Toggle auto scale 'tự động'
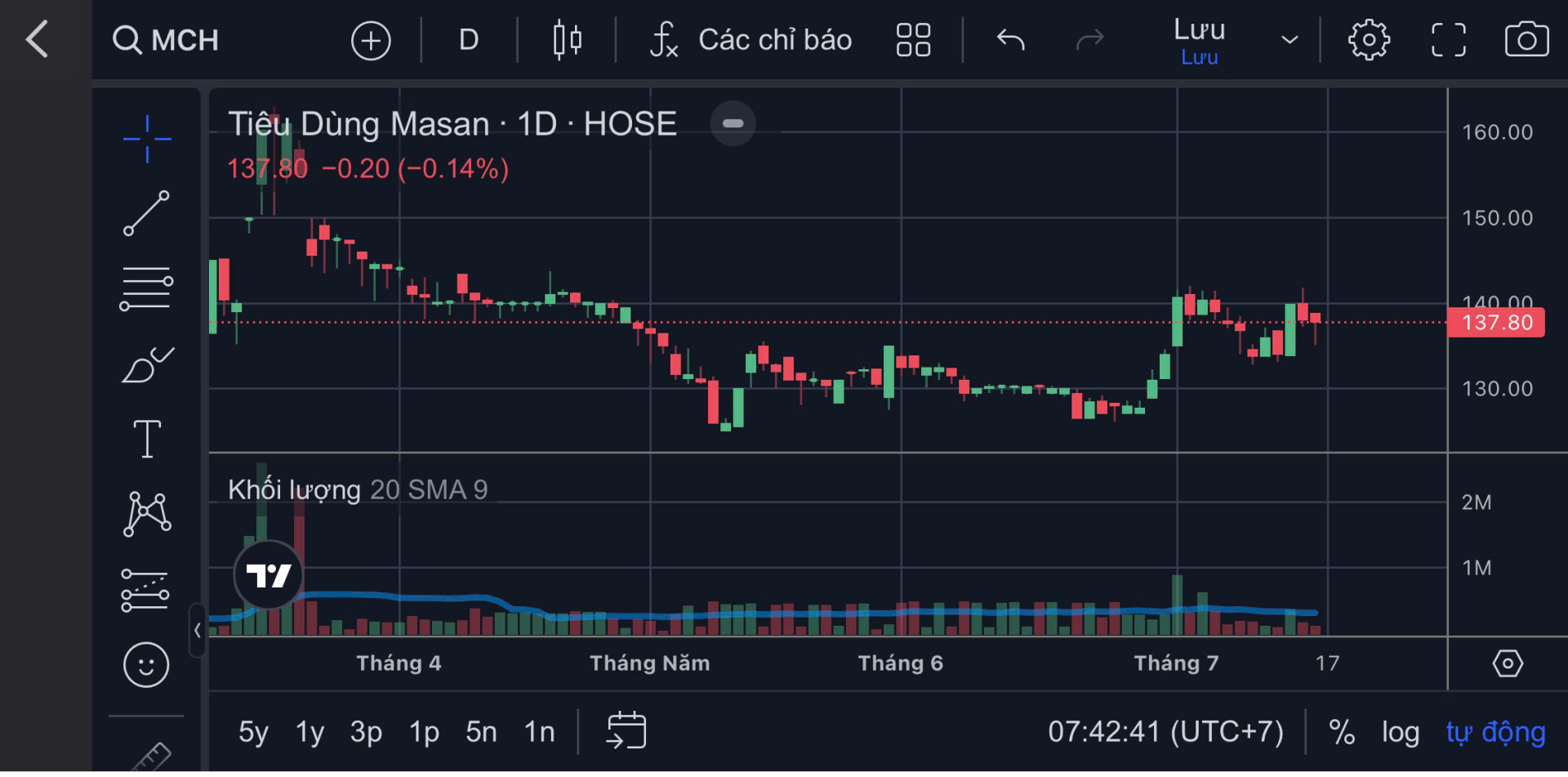 point(1495,732)
